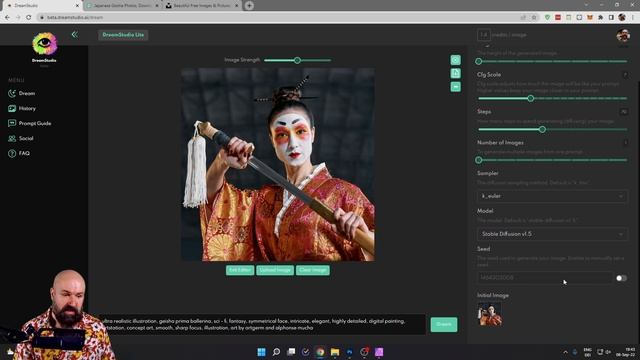Screen dimensions: 640x360
Task: Click the Dream generate button
Action: (x=444, y=324)
